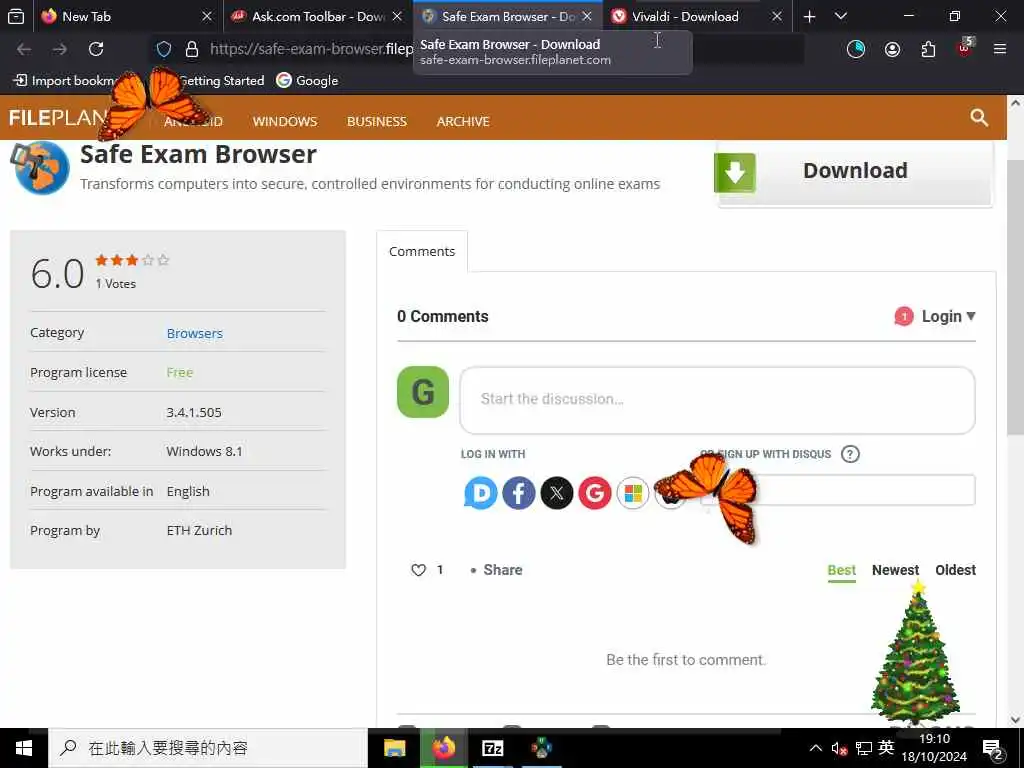Close the Vivaldi - Download tab
Screen dimensions: 1024x768
pos(776,16)
